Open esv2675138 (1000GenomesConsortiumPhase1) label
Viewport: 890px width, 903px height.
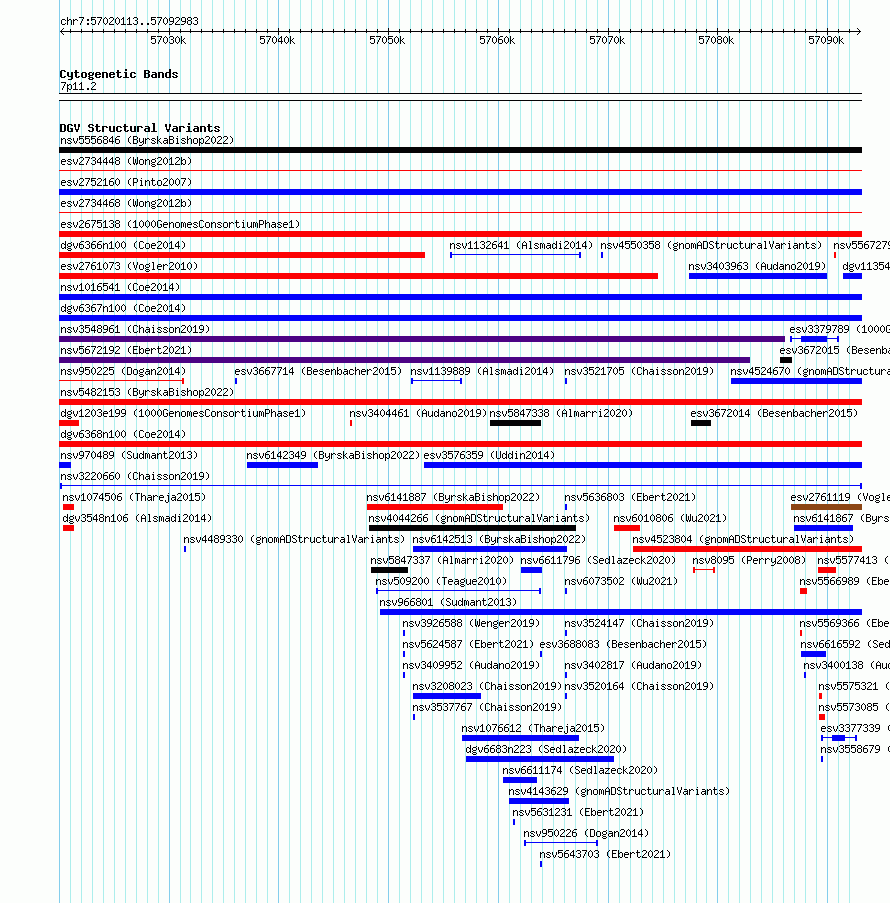[x=180, y=224]
